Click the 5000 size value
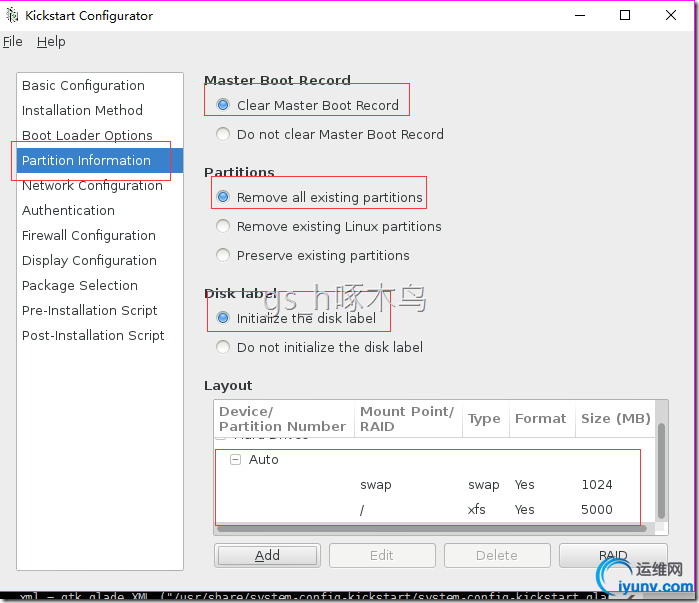This screenshot has width=699, height=603. pyautogui.click(x=597, y=509)
